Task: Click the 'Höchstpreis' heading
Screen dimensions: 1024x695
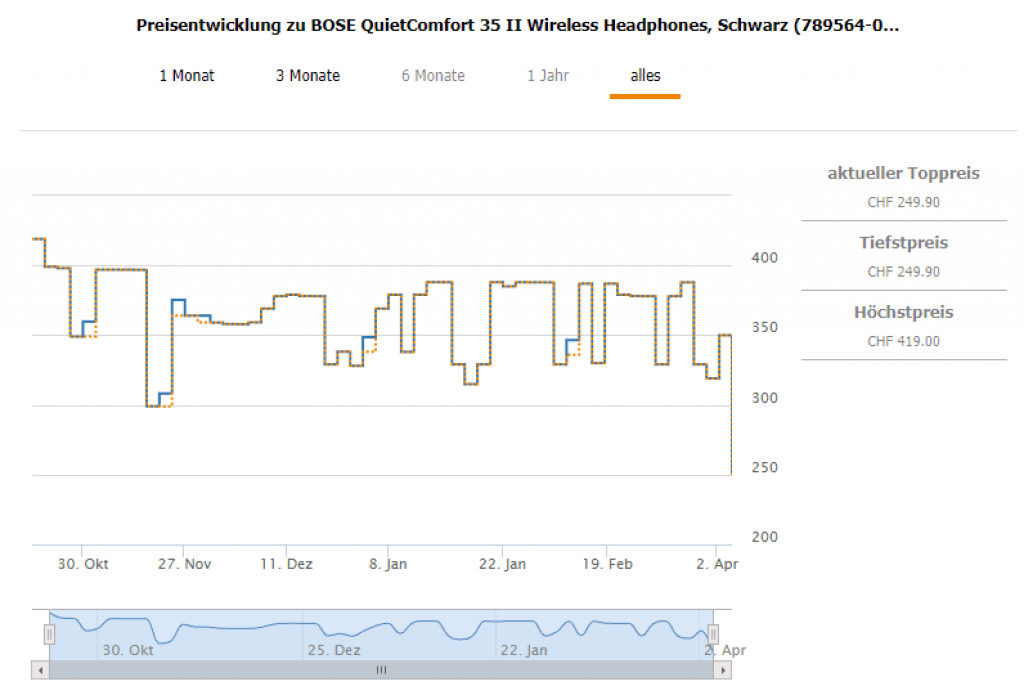Action: 903,313
